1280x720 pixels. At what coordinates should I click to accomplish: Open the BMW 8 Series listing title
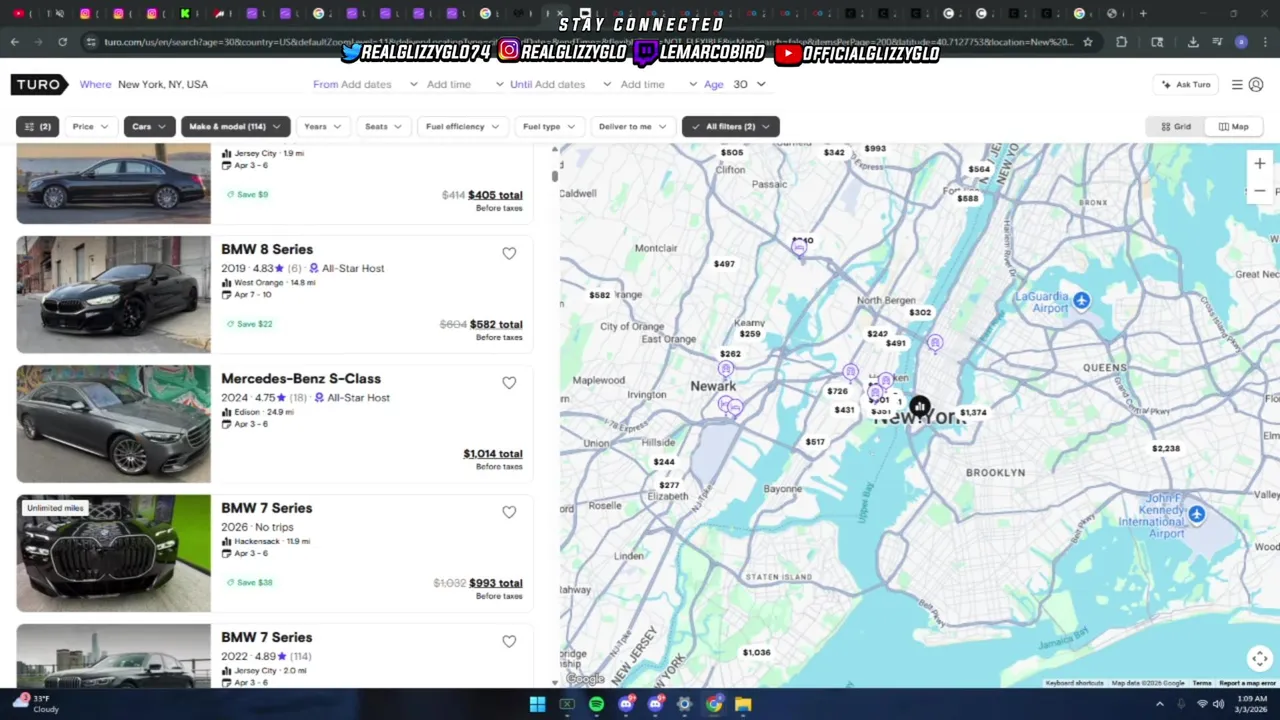267,249
